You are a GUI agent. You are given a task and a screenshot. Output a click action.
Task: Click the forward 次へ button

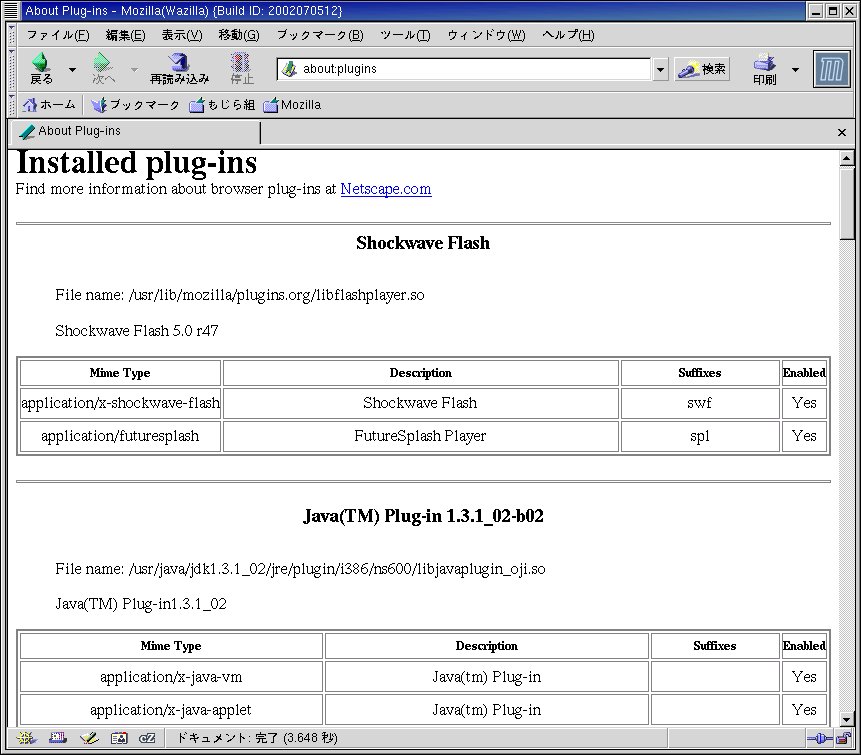click(103, 69)
